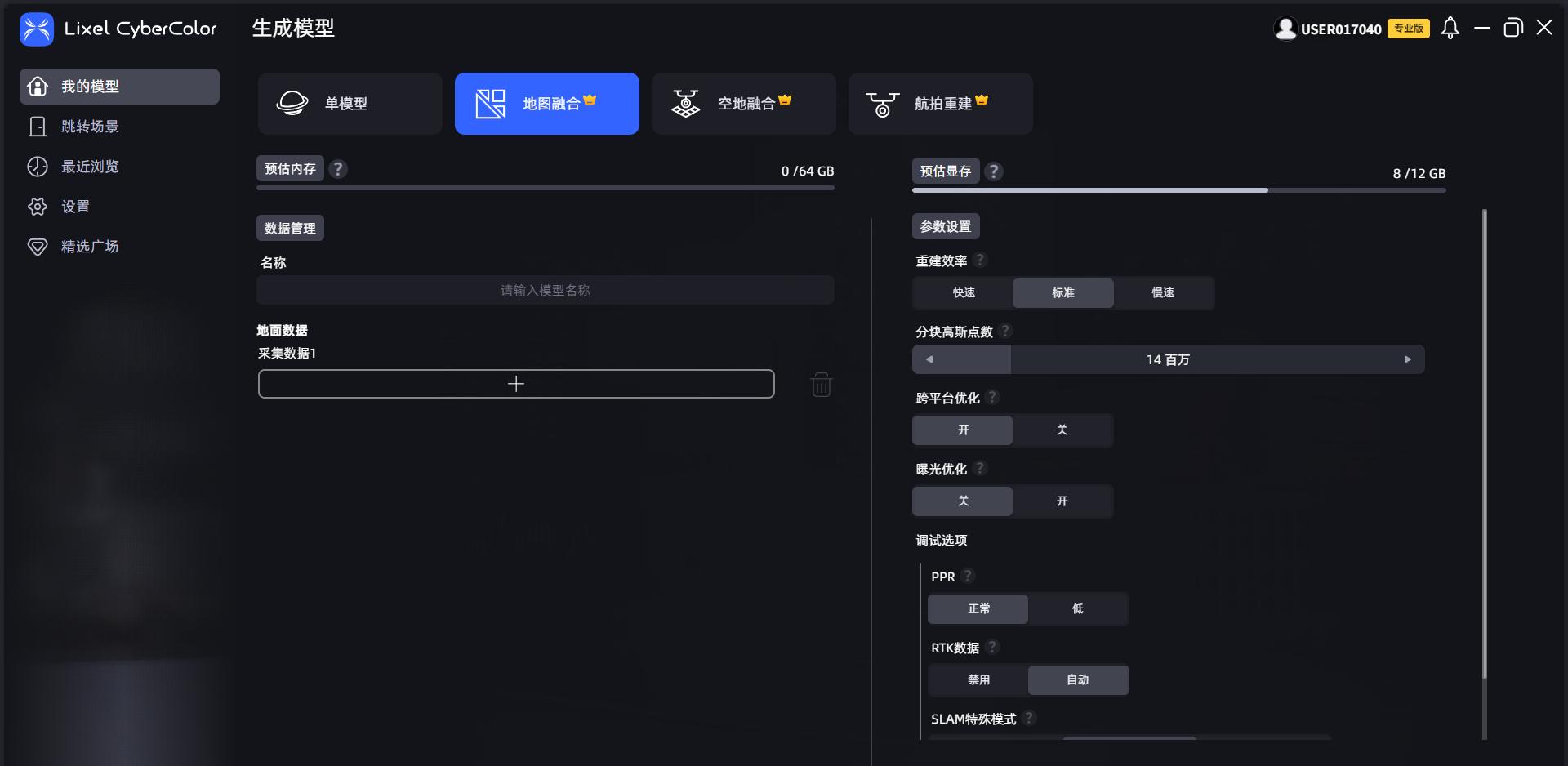1568x766 pixels.
Task: Set 重建效率 to 慢速
Action: point(1164,293)
